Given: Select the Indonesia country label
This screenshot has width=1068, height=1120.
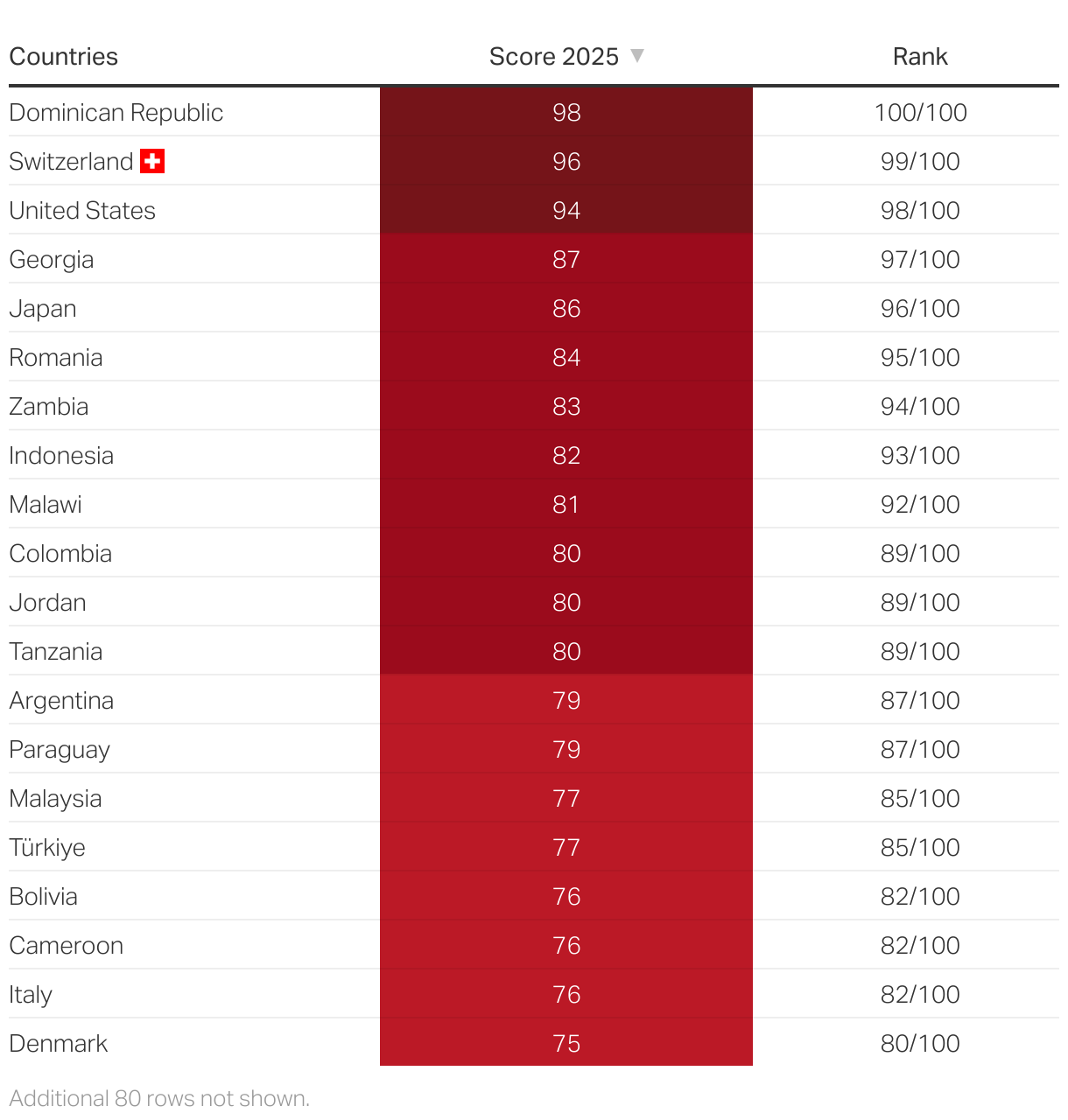Looking at the screenshot, I should 61,456.
